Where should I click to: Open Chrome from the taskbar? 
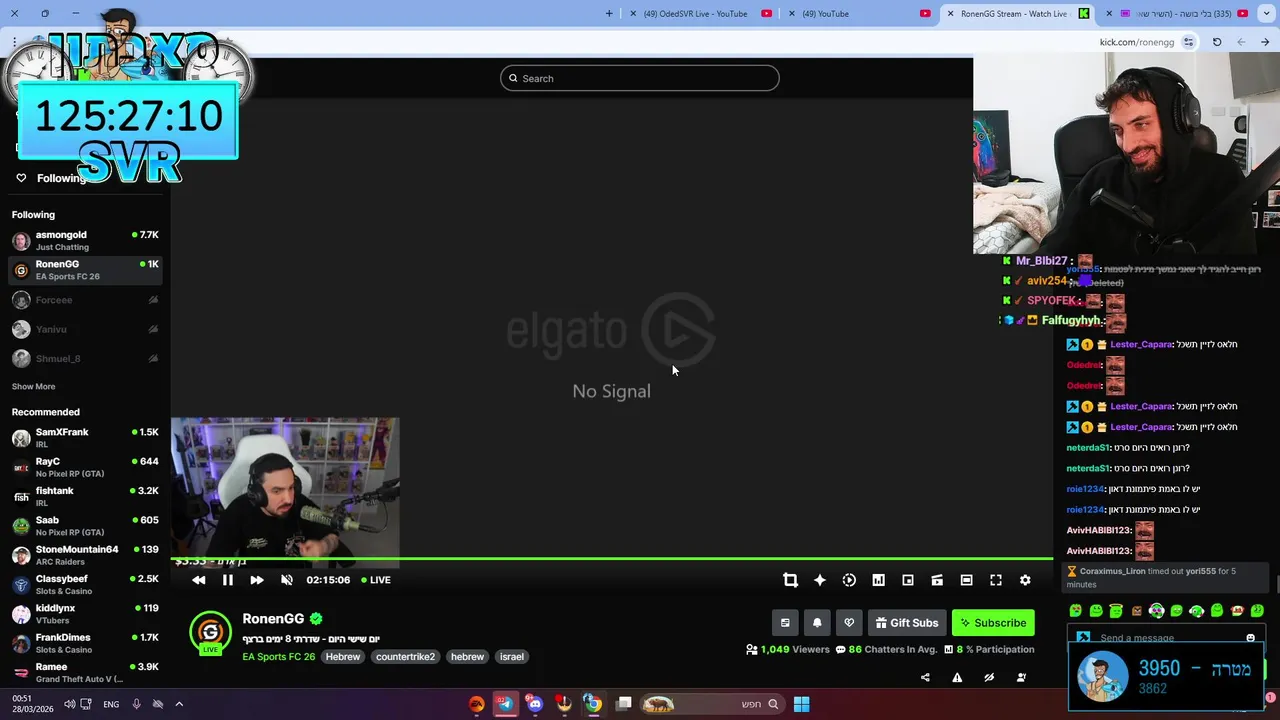593,704
